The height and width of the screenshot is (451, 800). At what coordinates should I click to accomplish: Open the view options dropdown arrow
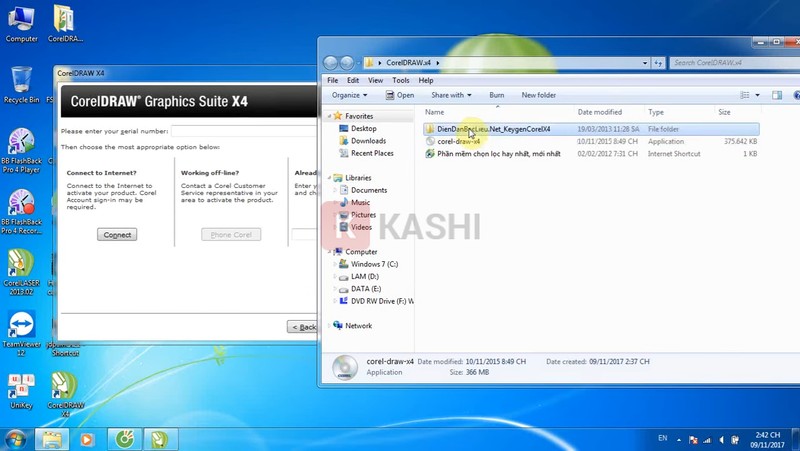click(x=757, y=95)
